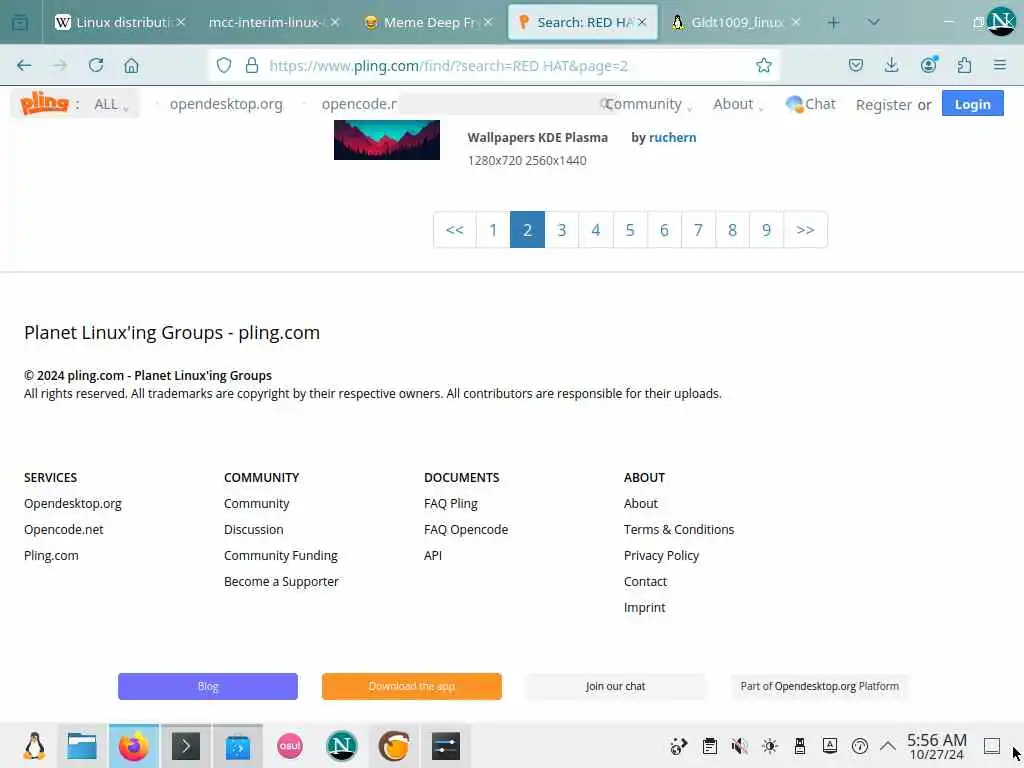Open the FAQ Pling footer link
The image size is (1024, 768).
click(451, 504)
